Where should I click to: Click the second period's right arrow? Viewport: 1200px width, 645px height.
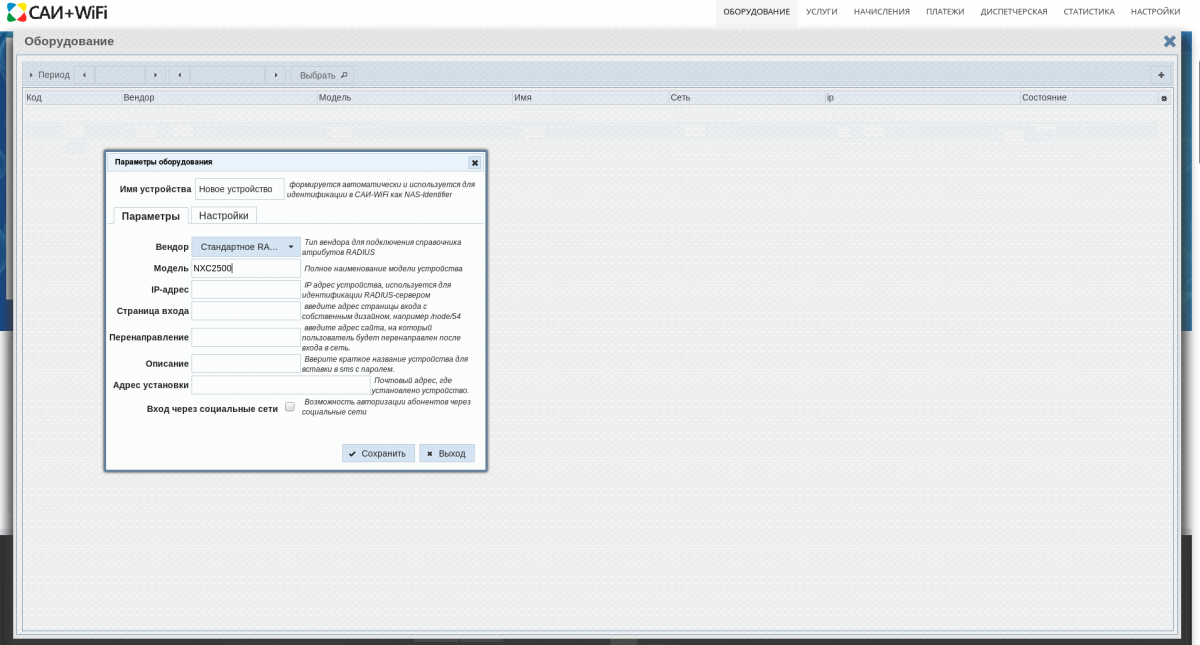(275, 75)
